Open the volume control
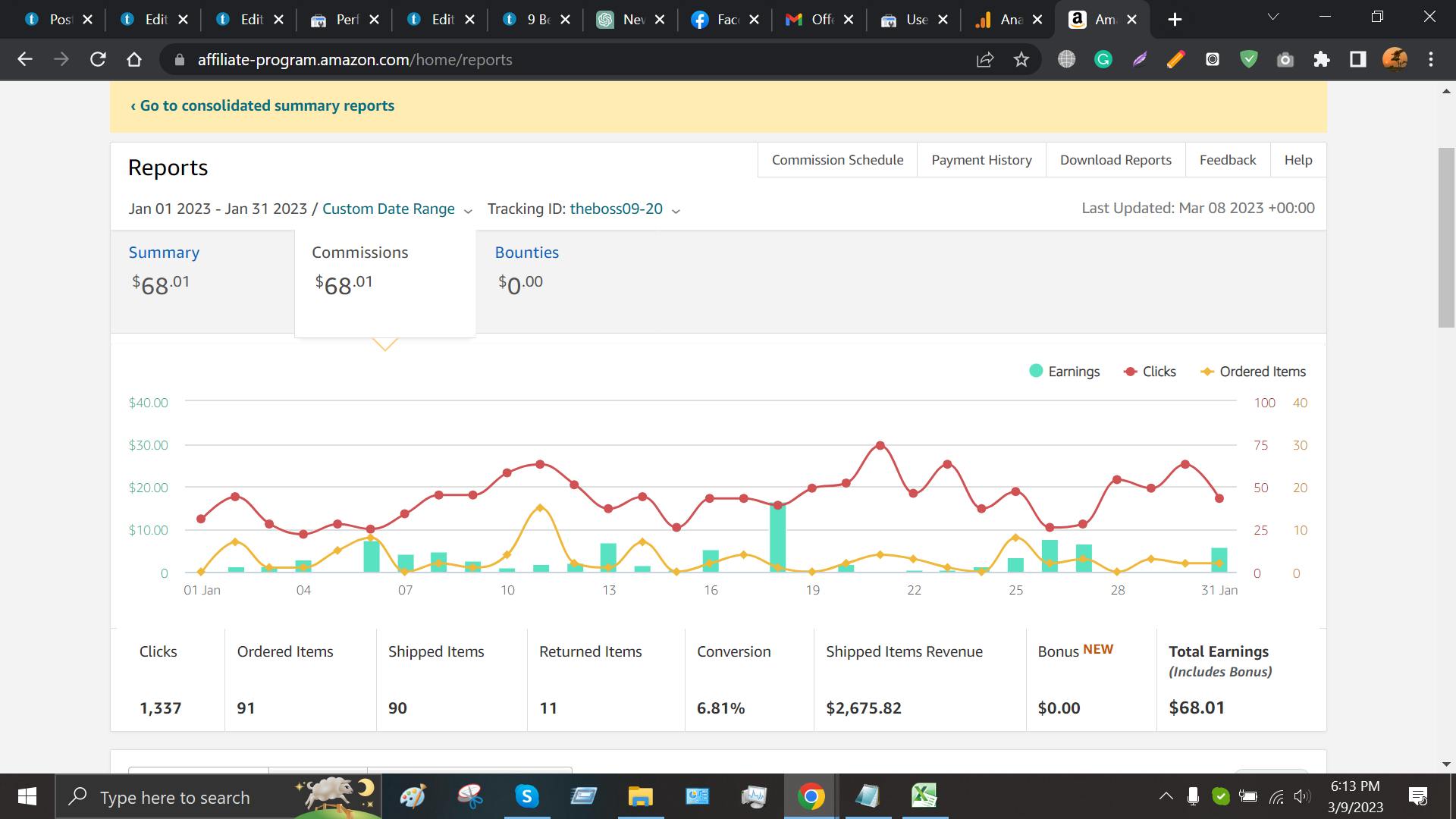The height and width of the screenshot is (819, 1456). click(x=1302, y=796)
